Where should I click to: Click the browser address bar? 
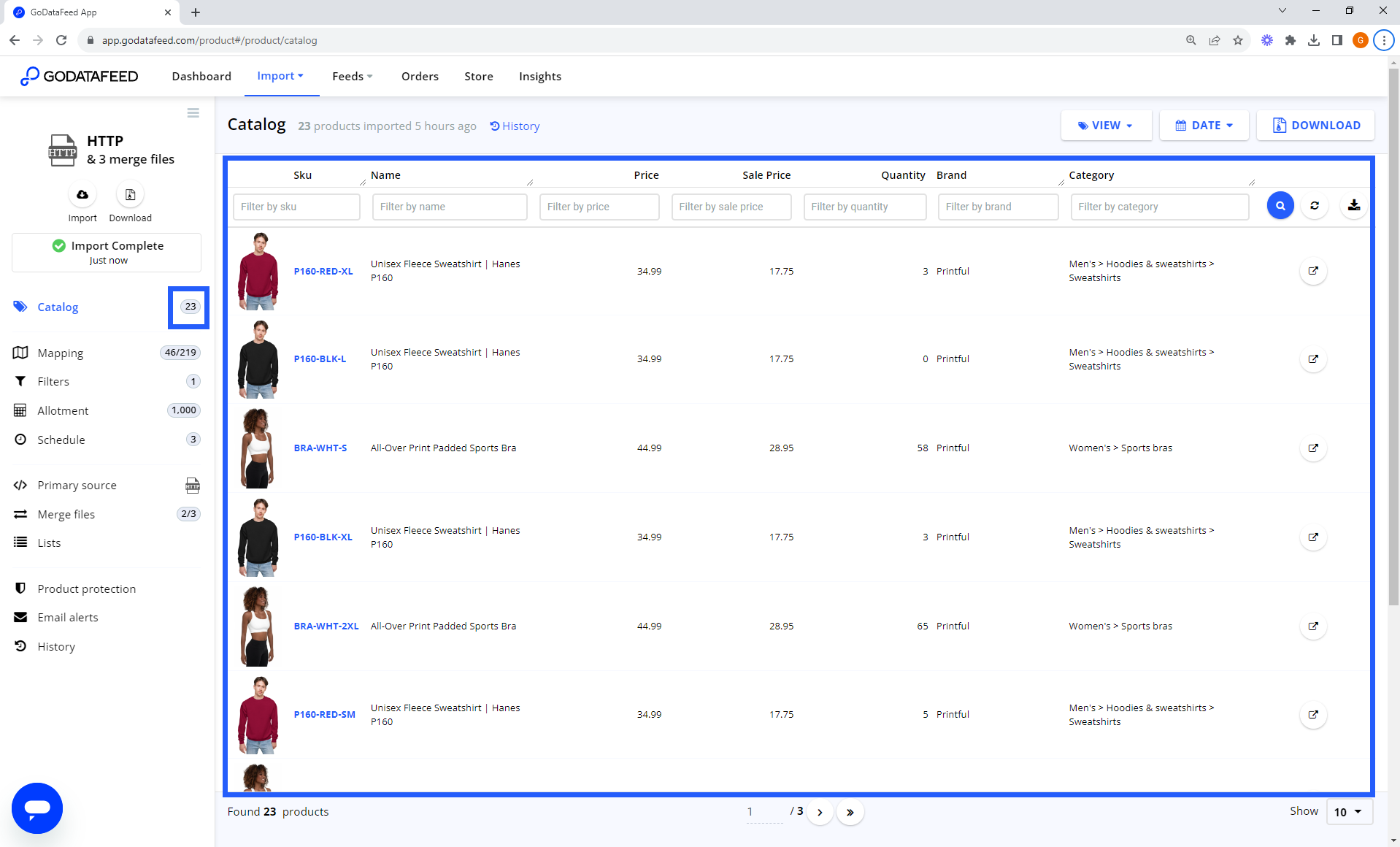pyautogui.click(x=628, y=40)
